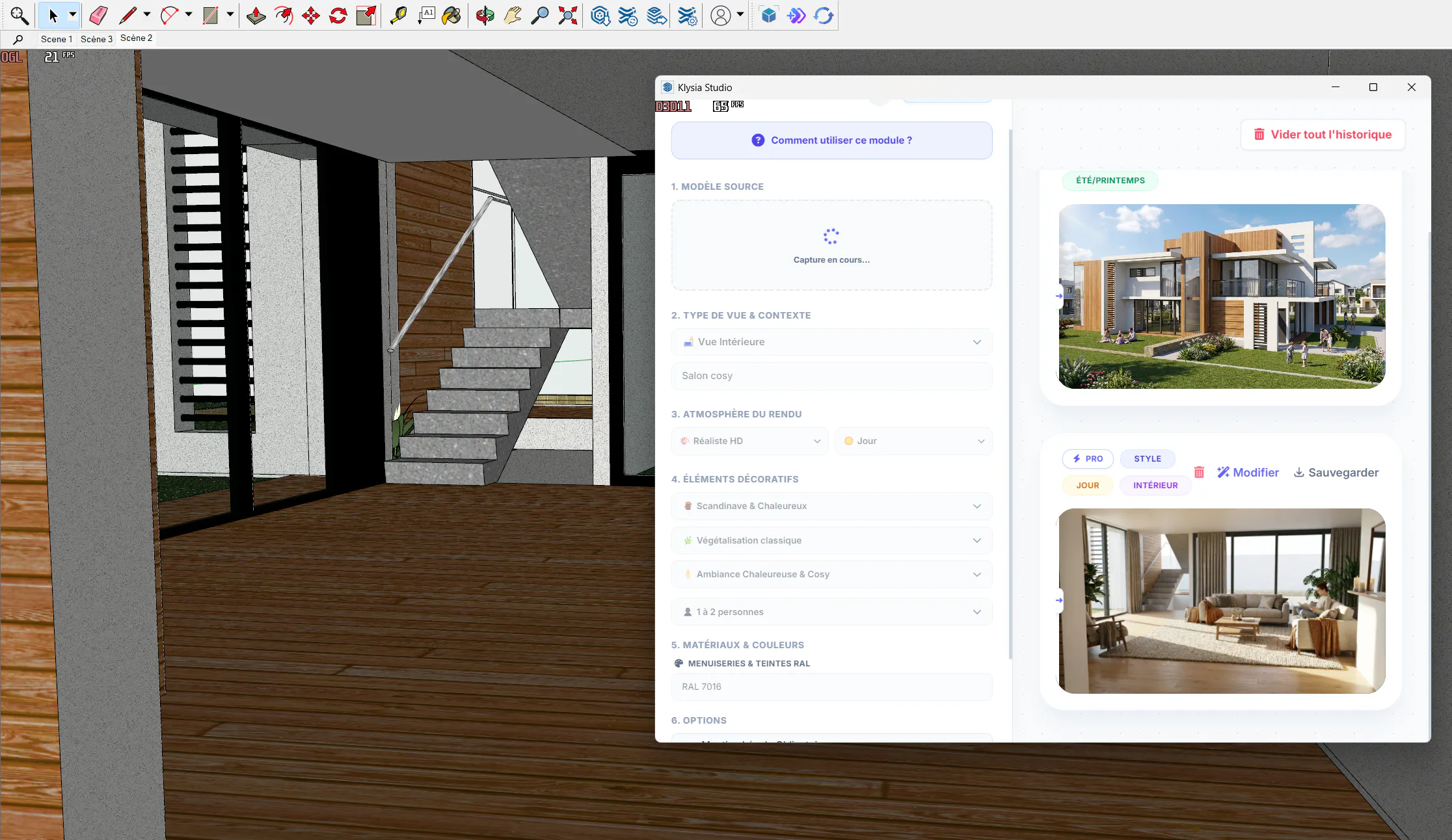
Task: Select the Text label tool
Action: (x=426, y=16)
